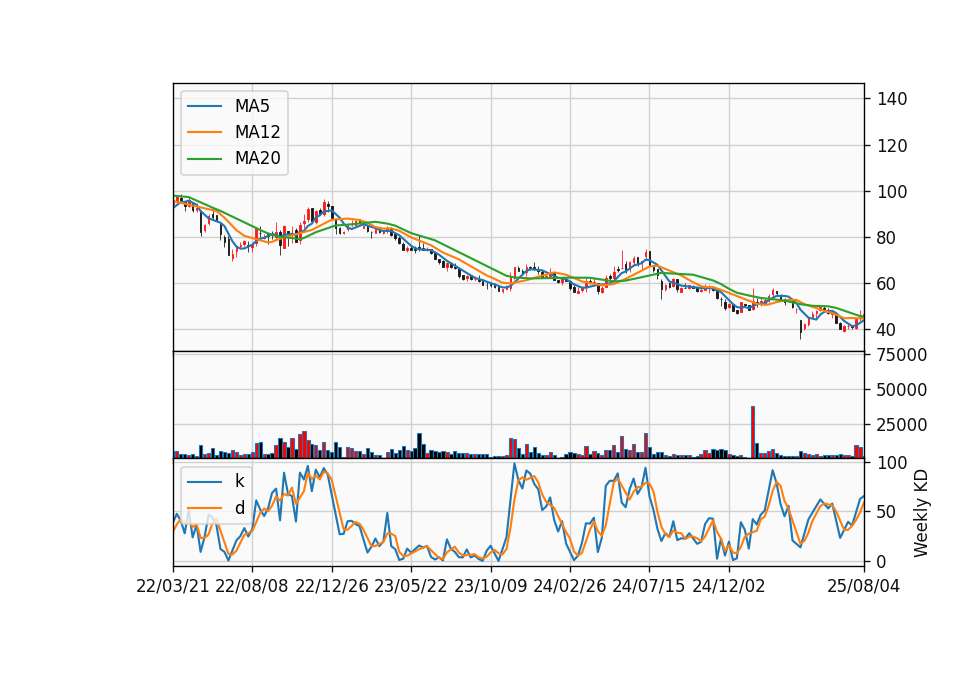Click price axis value 60

click(887, 284)
